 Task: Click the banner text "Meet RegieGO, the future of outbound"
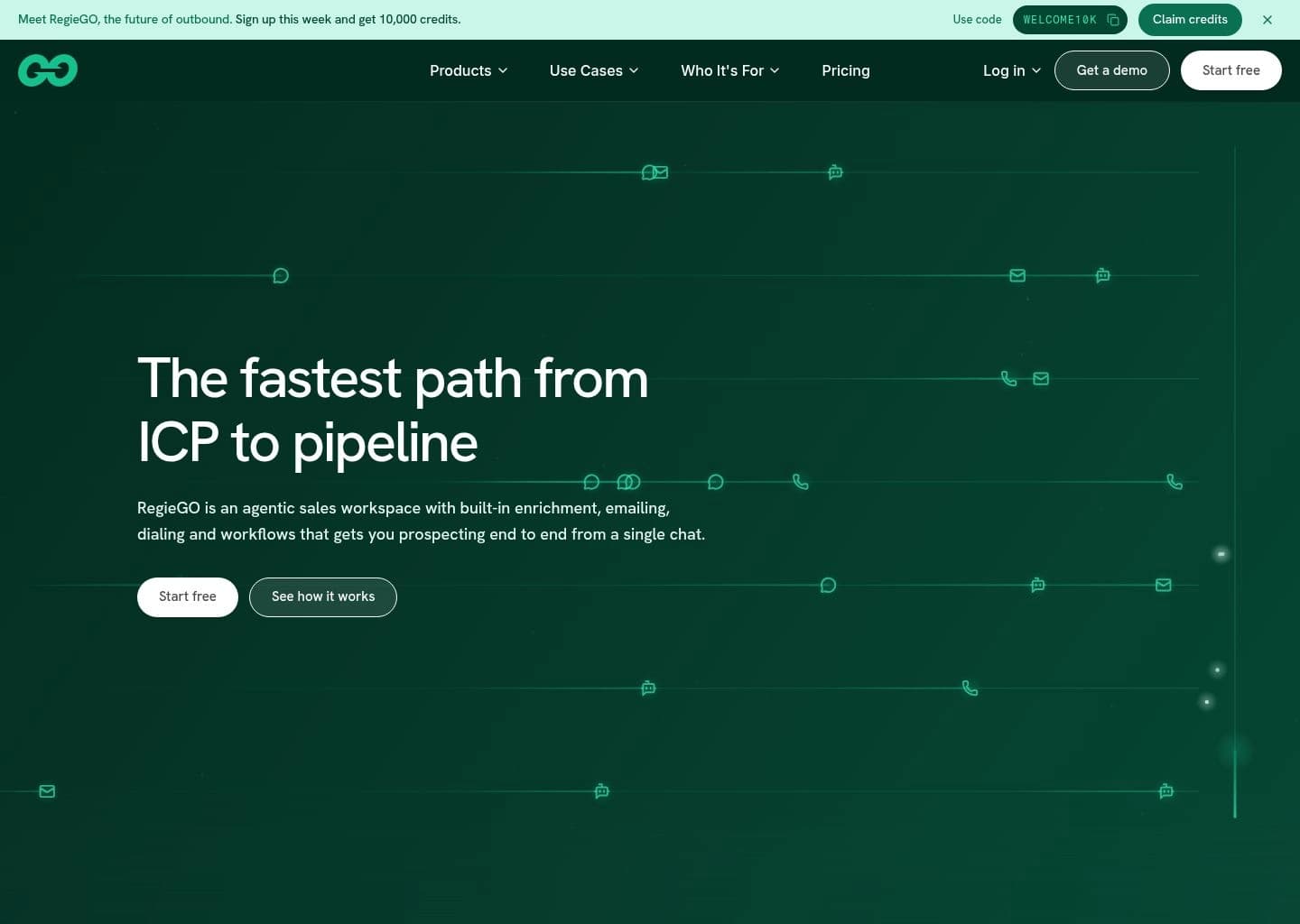tap(124, 20)
